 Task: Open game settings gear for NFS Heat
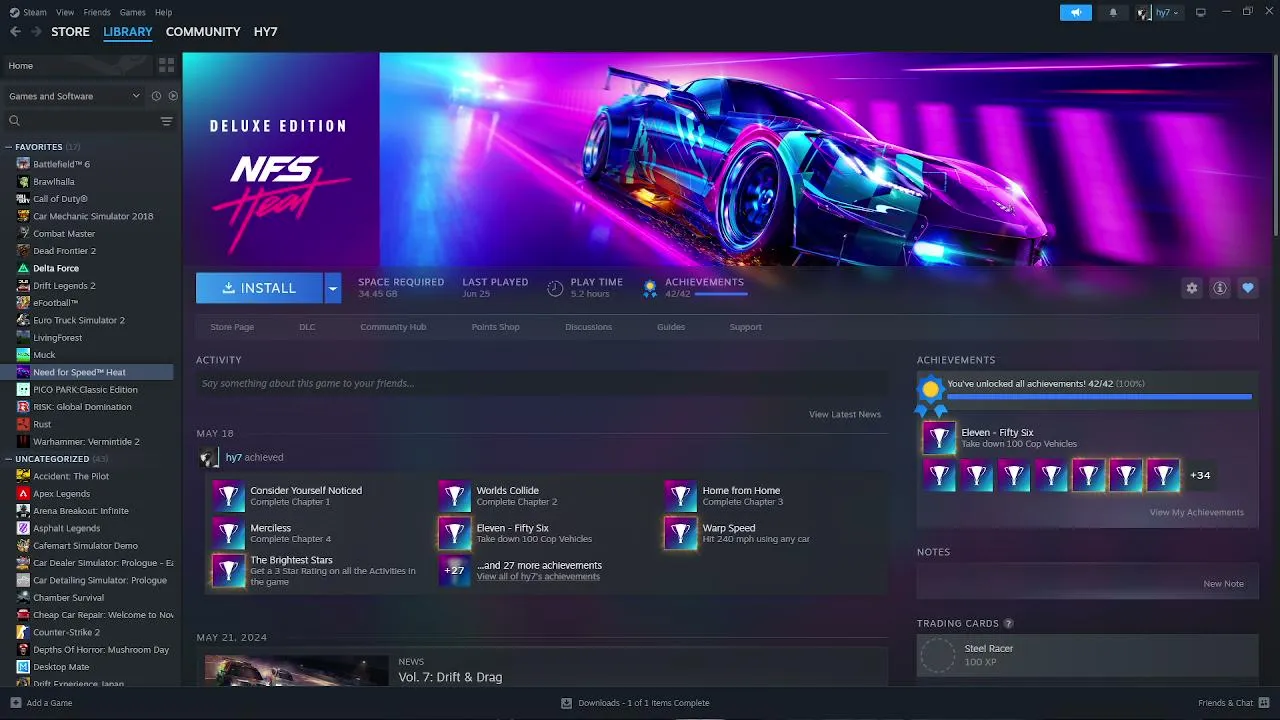pos(1192,288)
